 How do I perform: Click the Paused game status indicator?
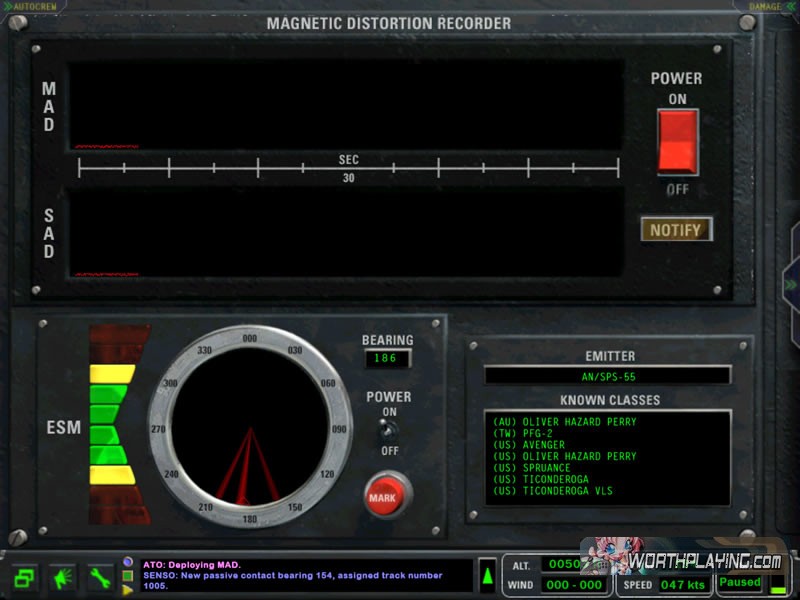coord(739,582)
